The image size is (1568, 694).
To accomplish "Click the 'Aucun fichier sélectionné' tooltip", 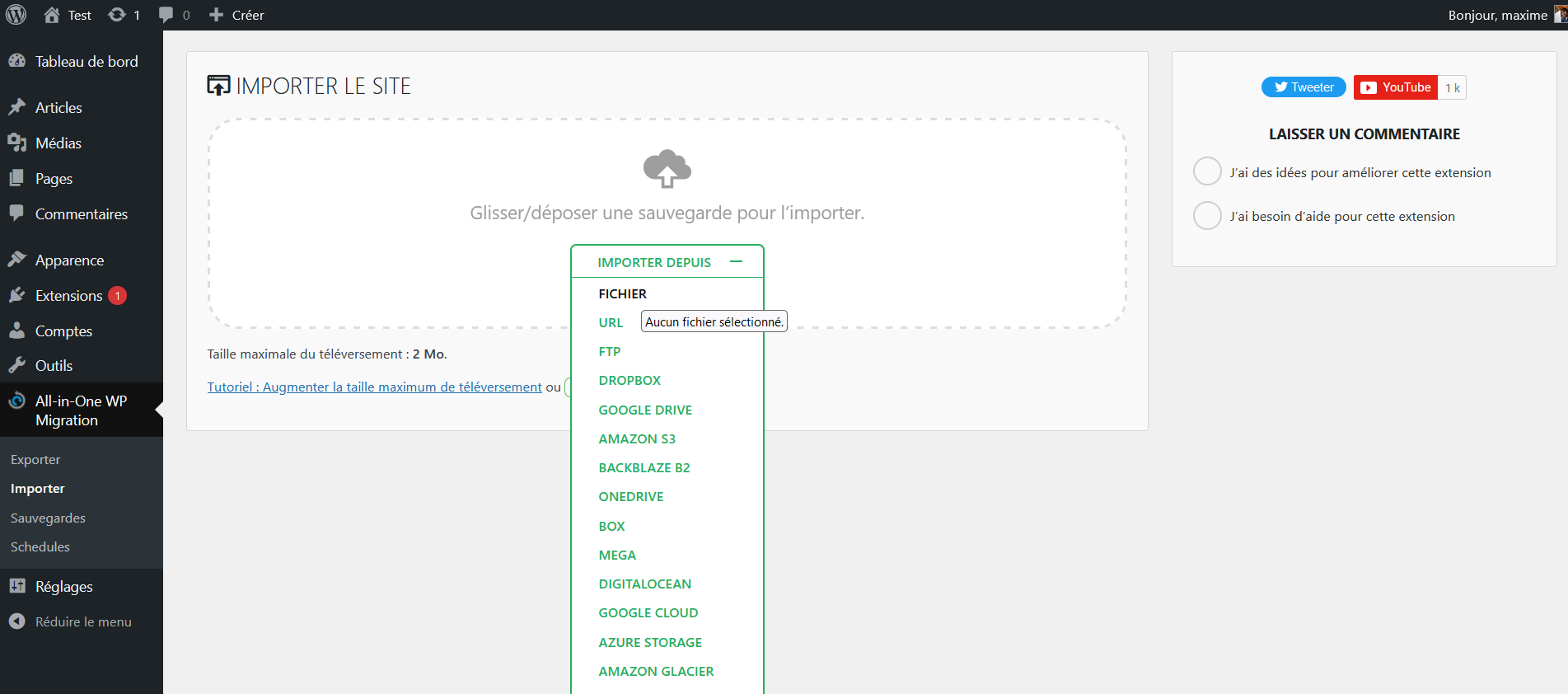I will point(714,321).
